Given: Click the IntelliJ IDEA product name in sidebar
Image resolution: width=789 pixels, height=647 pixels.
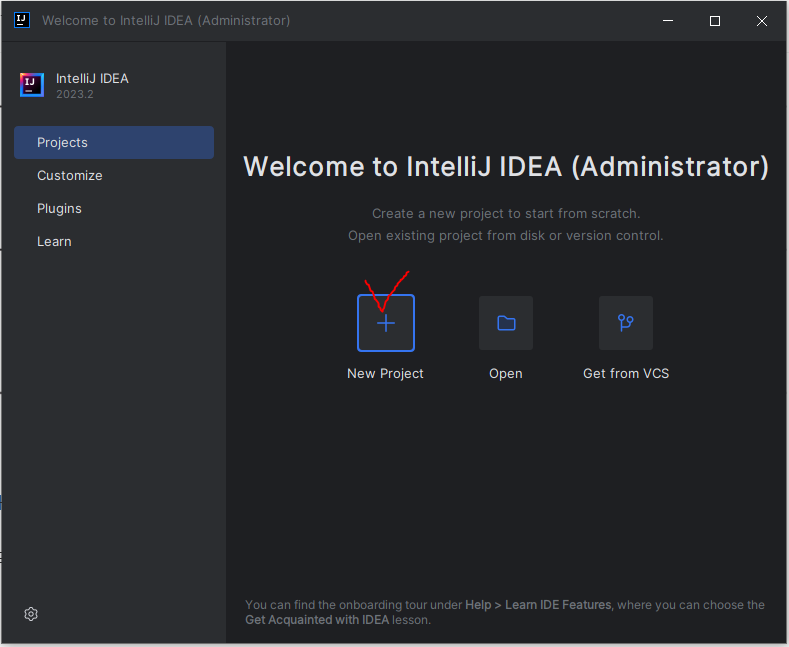Looking at the screenshot, I should click(x=92, y=78).
